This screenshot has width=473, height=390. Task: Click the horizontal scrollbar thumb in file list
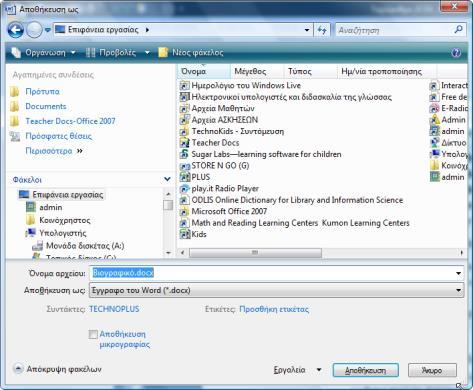click(x=255, y=253)
